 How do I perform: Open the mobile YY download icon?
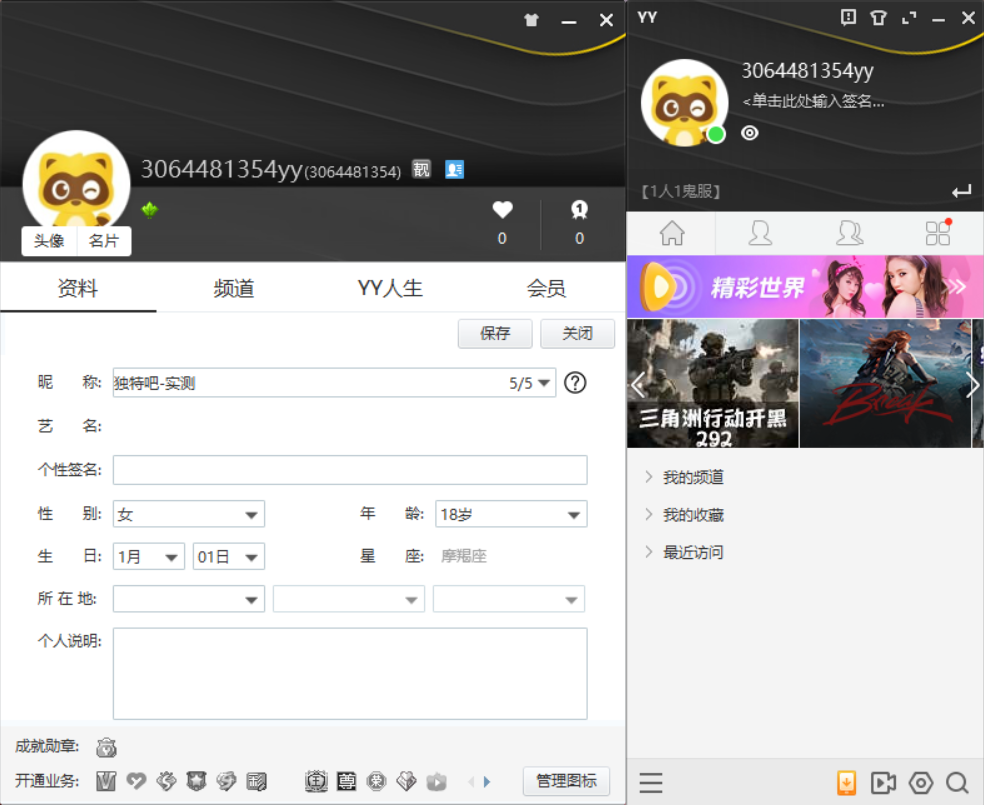pos(846,783)
